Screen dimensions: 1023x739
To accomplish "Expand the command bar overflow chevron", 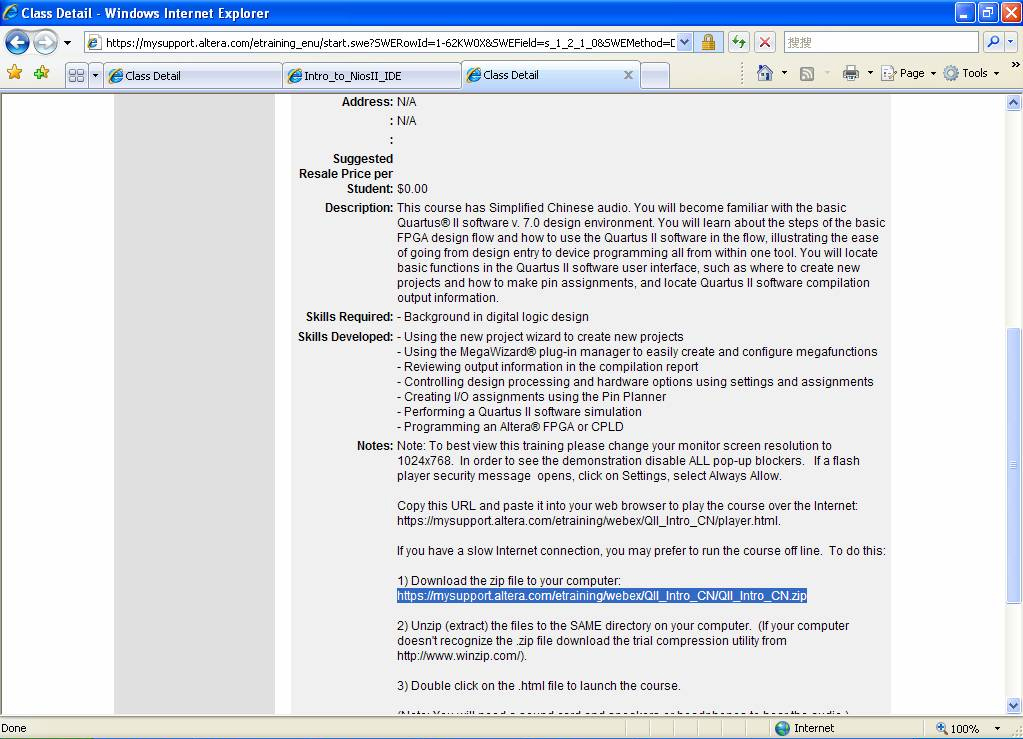I will click(x=1015, y=64).
